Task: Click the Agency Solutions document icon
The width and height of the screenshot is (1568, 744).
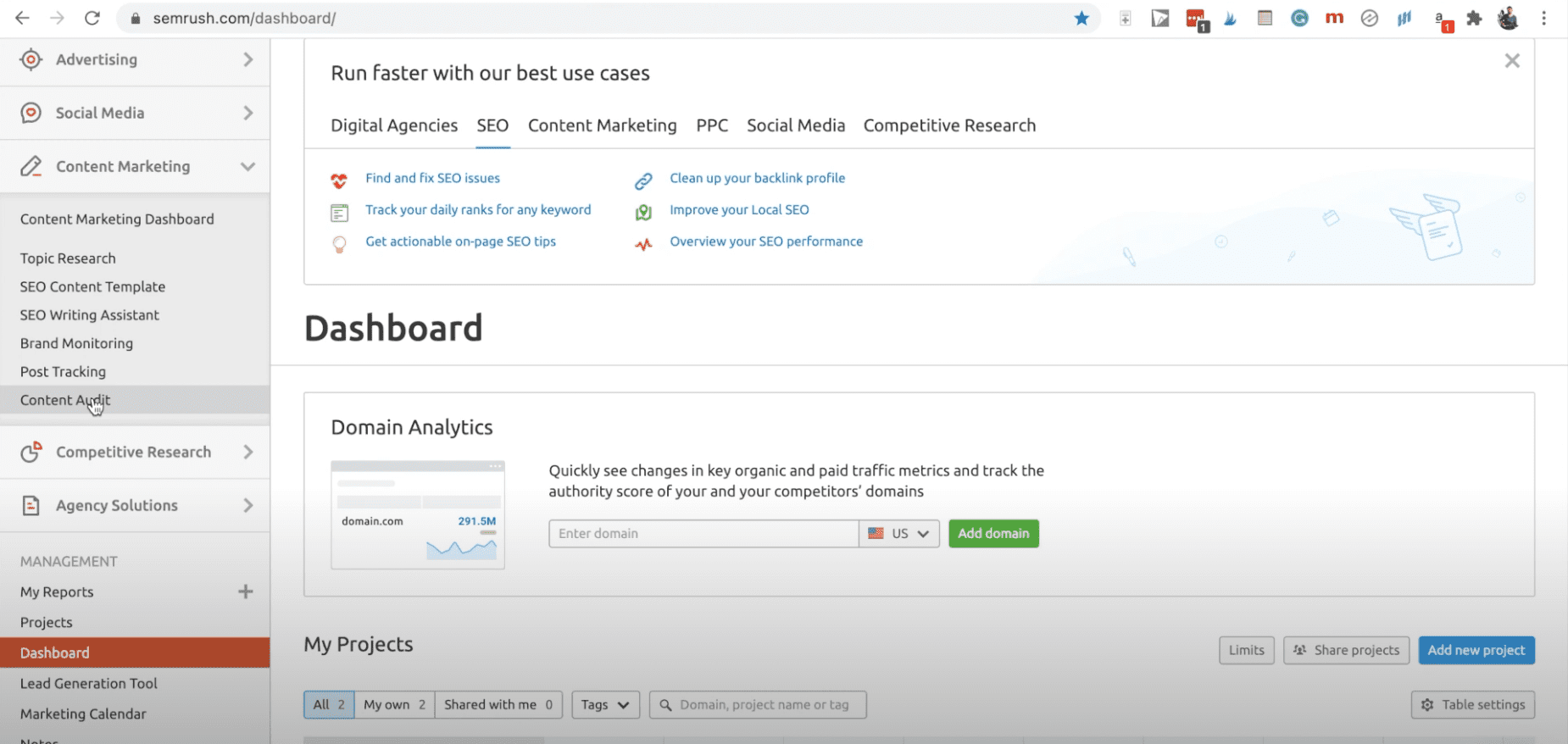Action: pyautogui.click(x=31, y=505)
